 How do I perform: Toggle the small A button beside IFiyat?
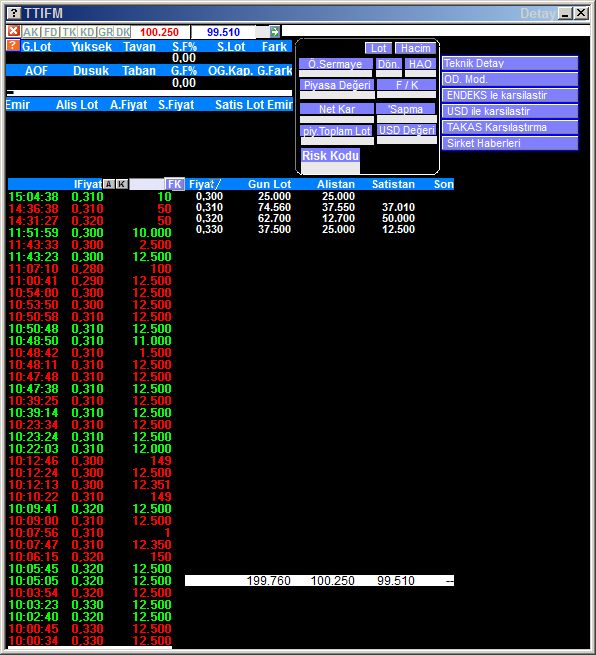(x=109, y=184)
